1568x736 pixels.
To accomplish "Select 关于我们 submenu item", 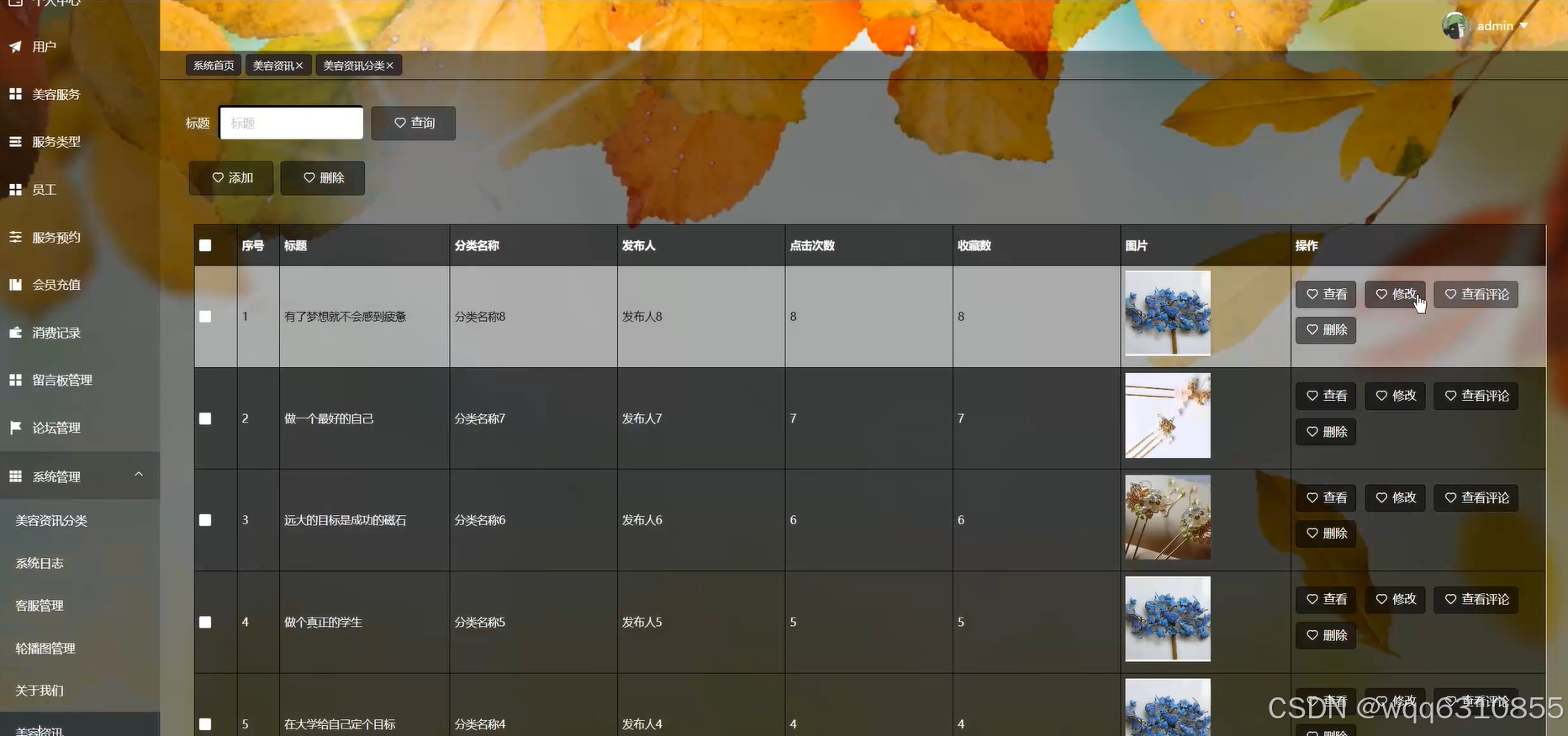I will [x=80, y=691].
